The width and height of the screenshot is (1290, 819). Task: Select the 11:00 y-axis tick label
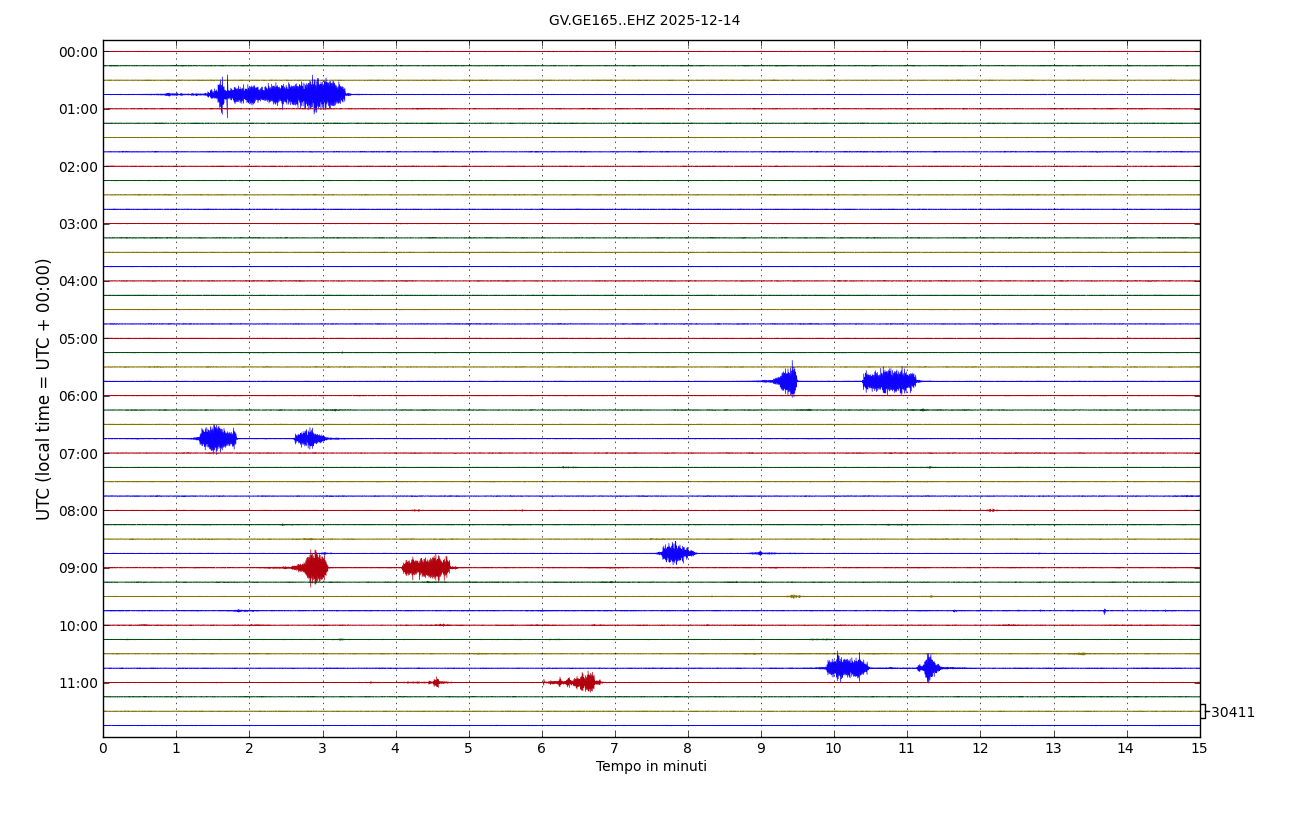click(x=78, y=683)
